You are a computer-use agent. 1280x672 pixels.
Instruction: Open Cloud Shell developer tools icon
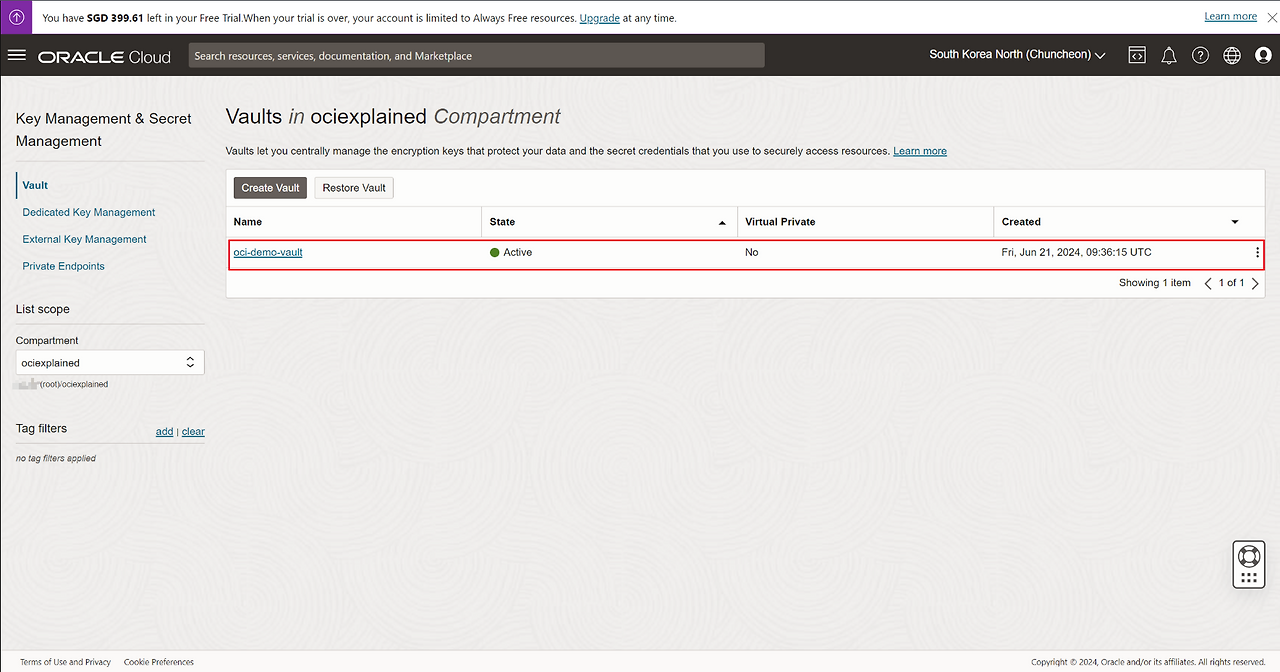(x=1136, y=56)
